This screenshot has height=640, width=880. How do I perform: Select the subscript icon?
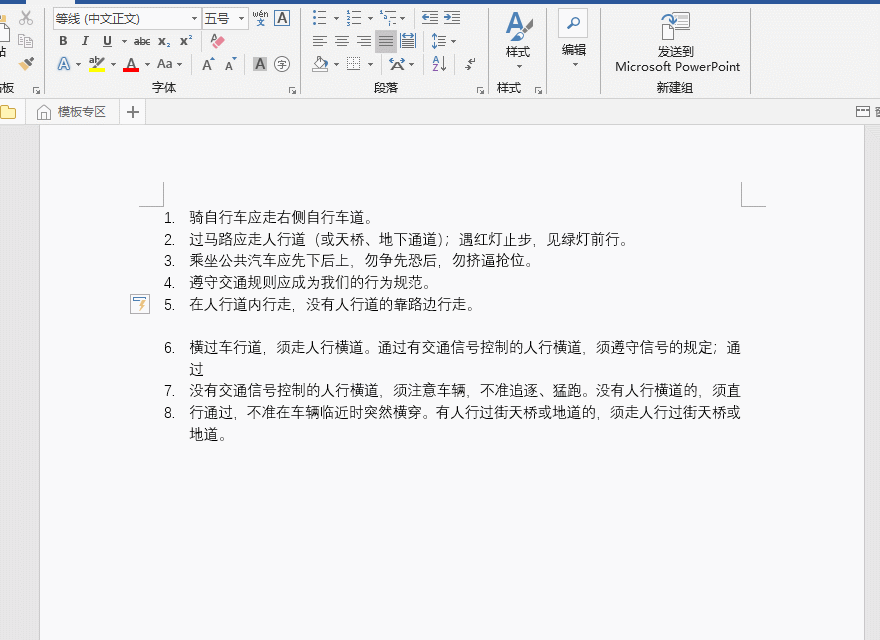coord(164,41)
